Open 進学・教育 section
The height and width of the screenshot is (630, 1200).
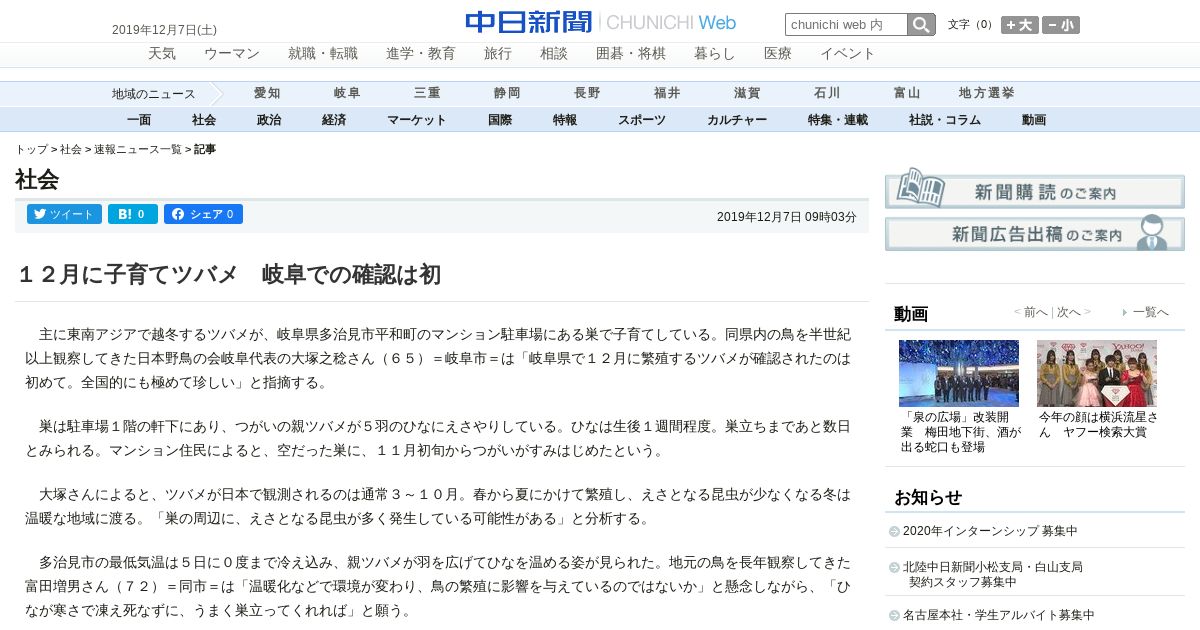421,54
